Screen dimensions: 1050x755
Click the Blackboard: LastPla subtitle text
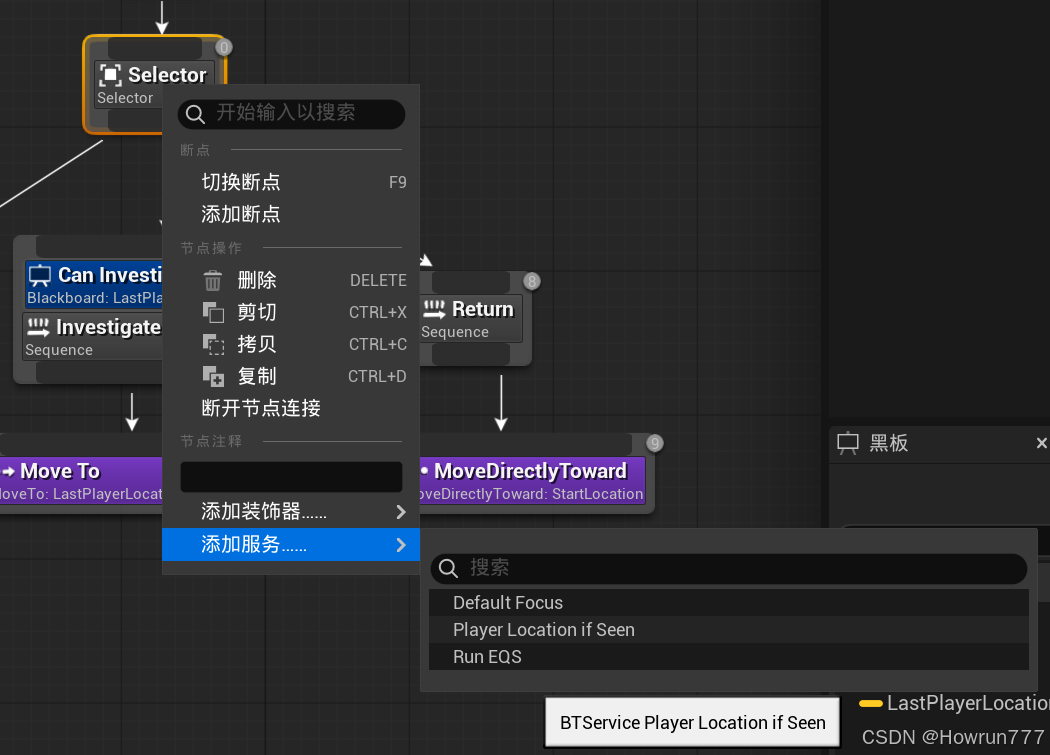(94, 298)
